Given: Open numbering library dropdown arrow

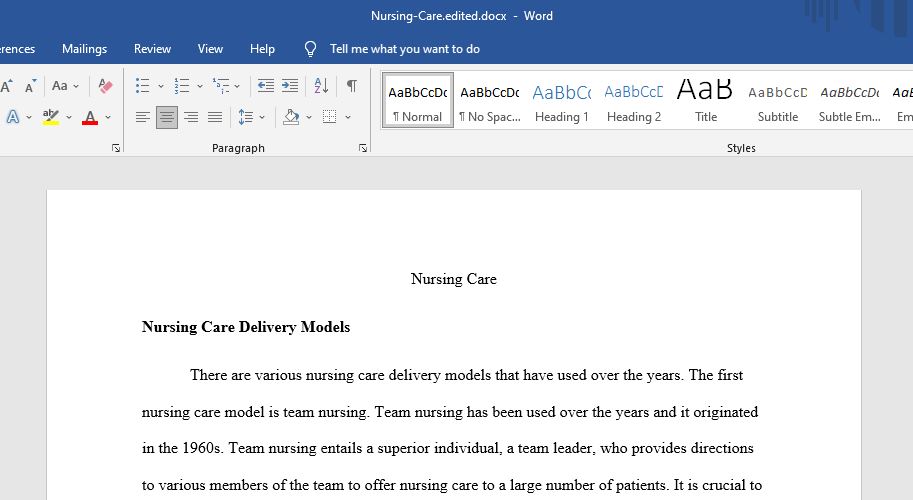Looking at the screenshot, I should [200, 86].
